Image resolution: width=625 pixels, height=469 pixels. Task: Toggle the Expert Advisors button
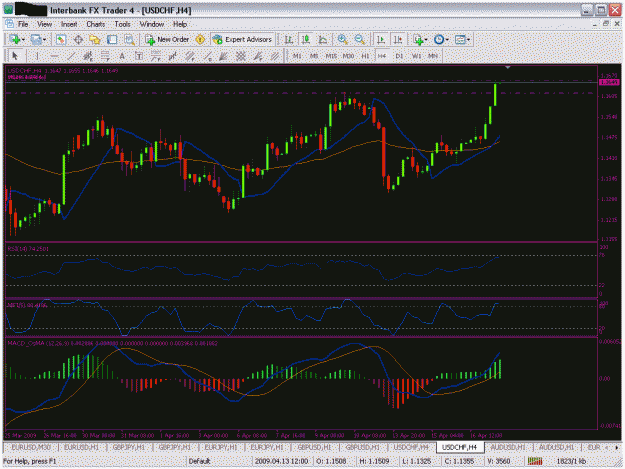click(242, 39)
